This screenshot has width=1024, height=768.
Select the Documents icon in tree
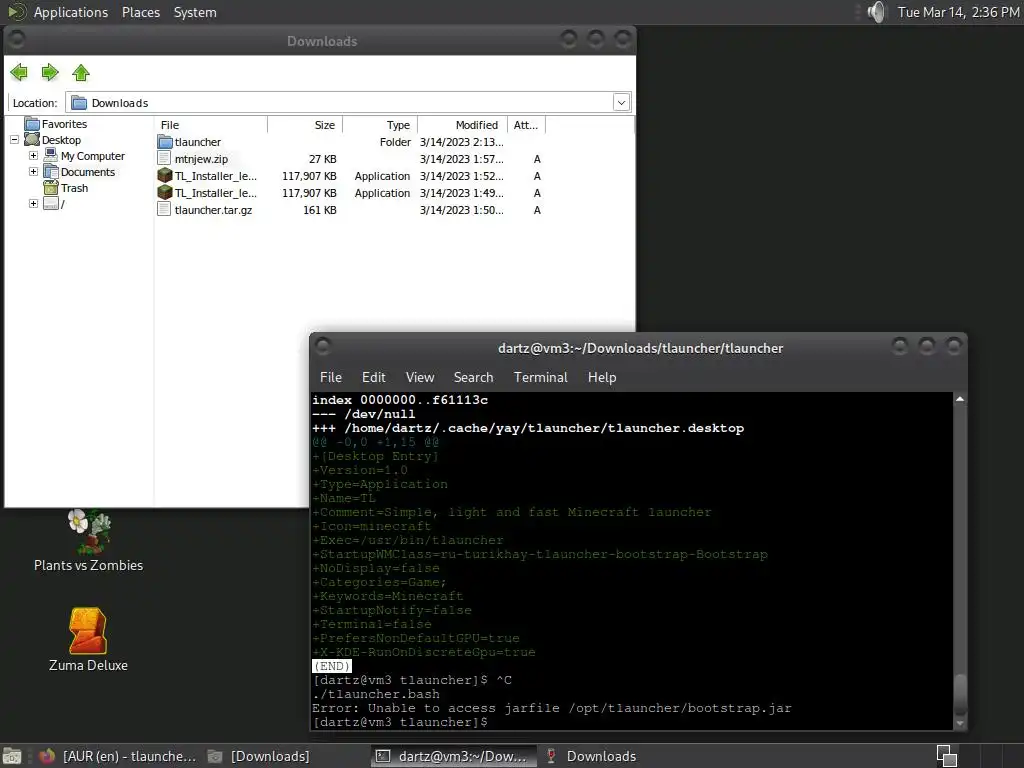click(51, 172)
